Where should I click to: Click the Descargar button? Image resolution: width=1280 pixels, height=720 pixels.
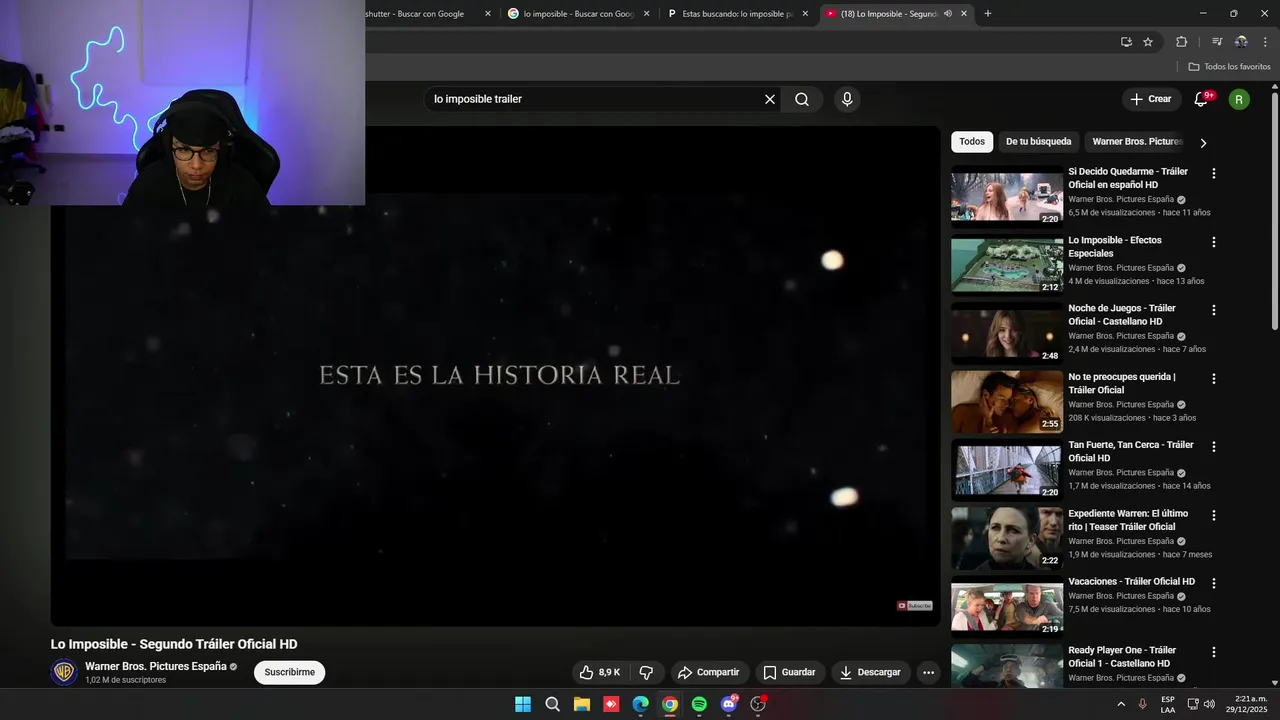pyautogui.click(x=870, y=672)
